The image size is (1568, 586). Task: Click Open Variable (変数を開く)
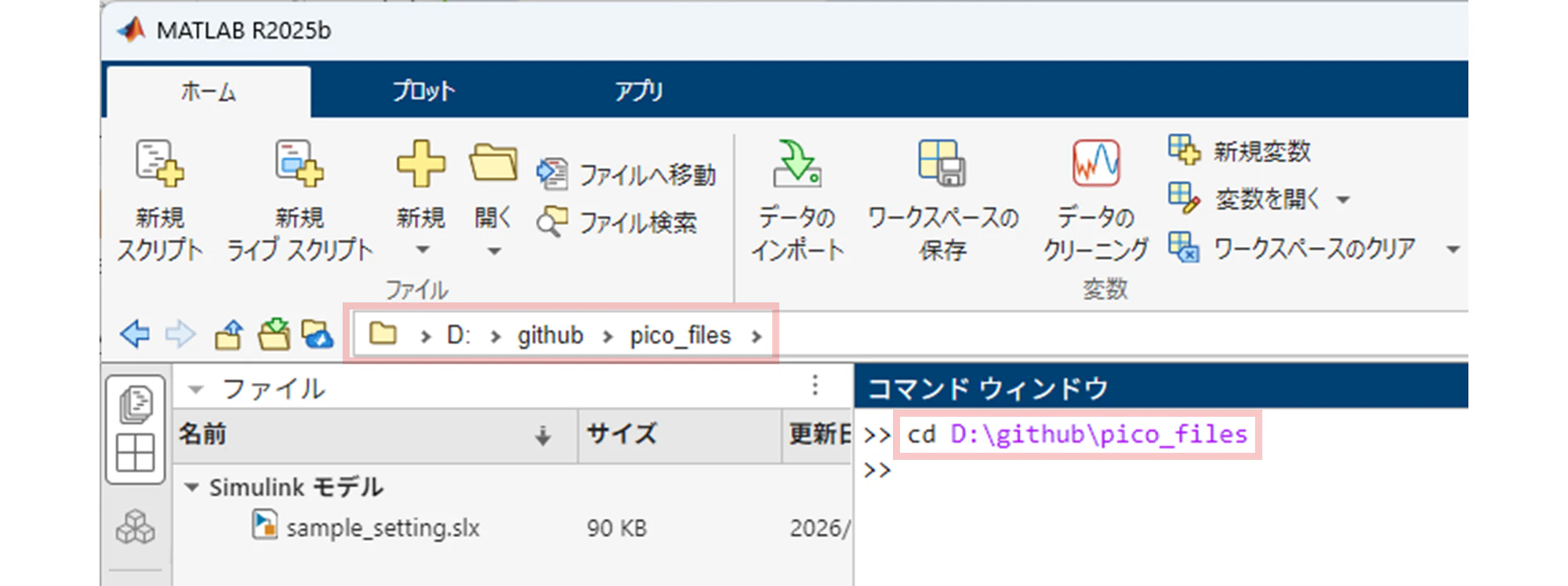[1244, 198]
